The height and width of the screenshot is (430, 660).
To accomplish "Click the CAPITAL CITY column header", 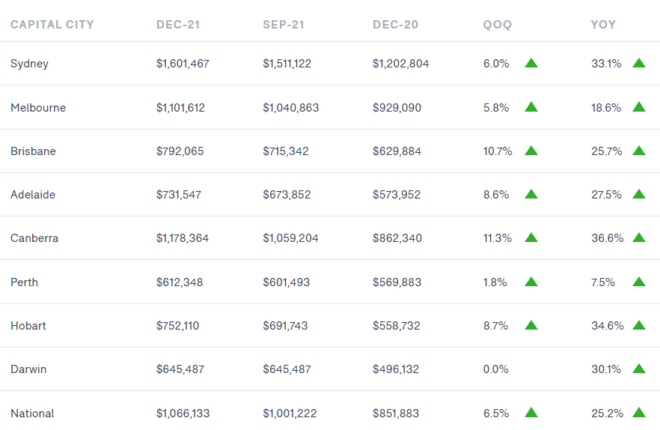I will point(51,24).
